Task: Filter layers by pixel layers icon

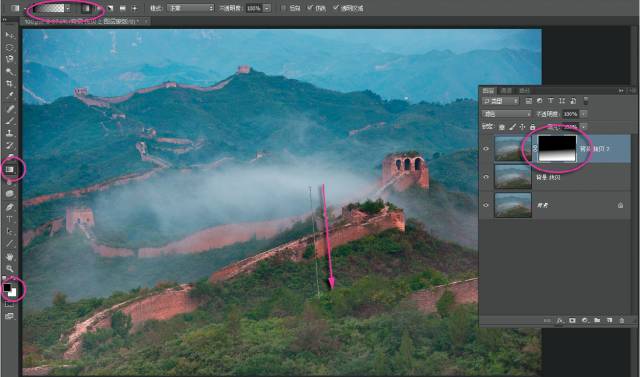Action: click(529, 101)
